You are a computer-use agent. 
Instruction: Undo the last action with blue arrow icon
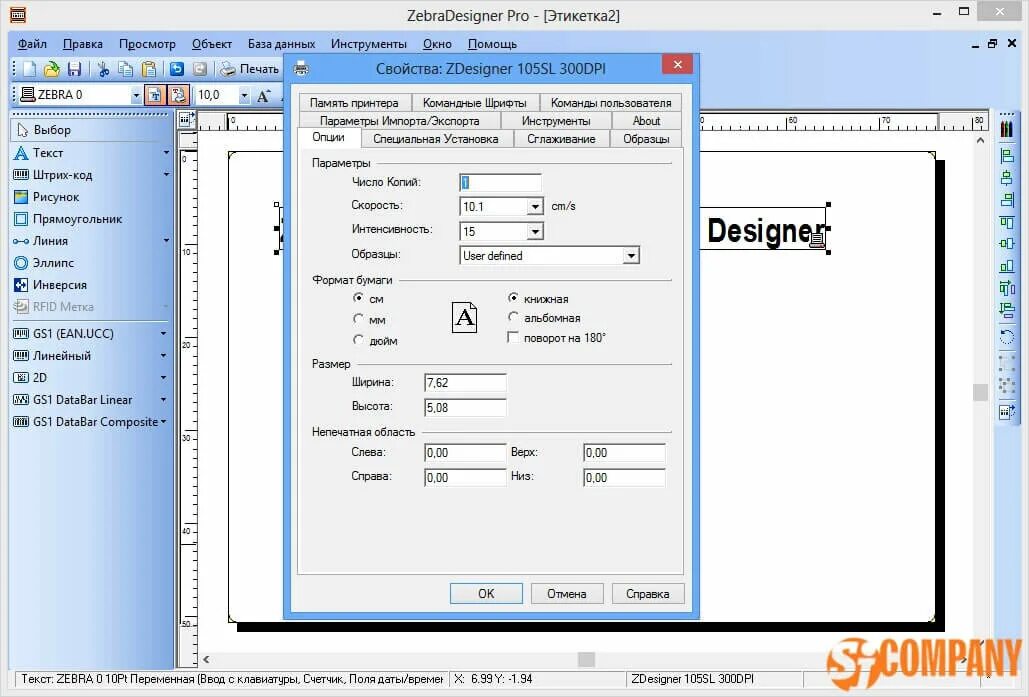point(177,69)
